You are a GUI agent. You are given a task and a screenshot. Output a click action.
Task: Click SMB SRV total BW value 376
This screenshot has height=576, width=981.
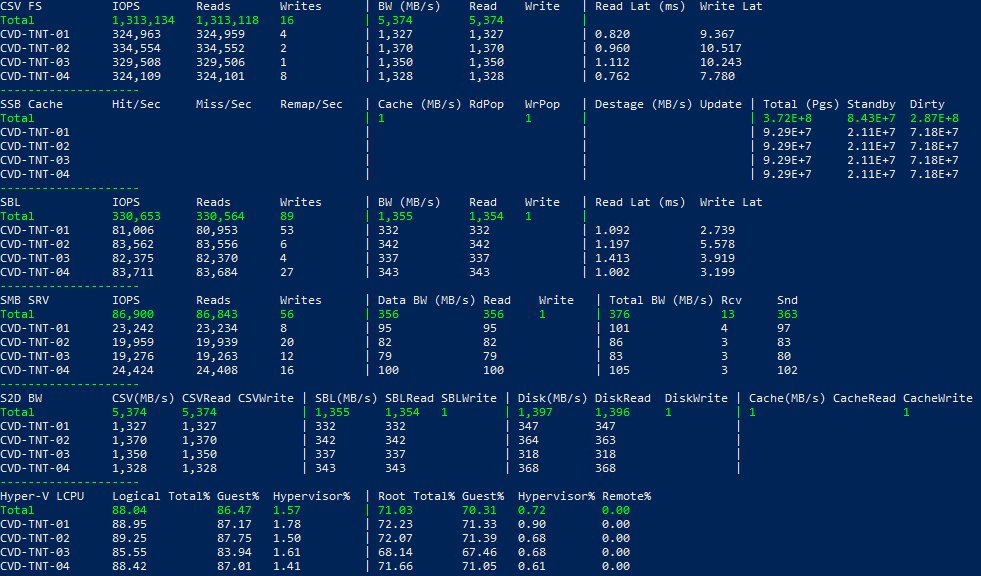619,315
